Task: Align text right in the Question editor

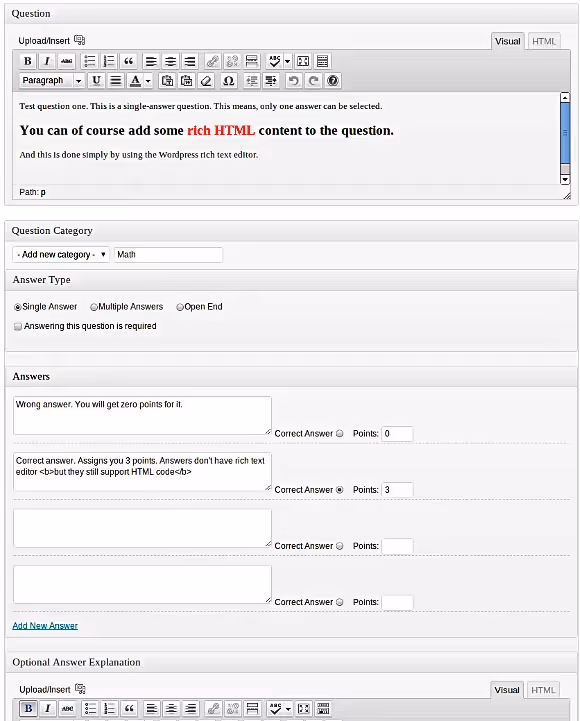Action: click(190, 61)
